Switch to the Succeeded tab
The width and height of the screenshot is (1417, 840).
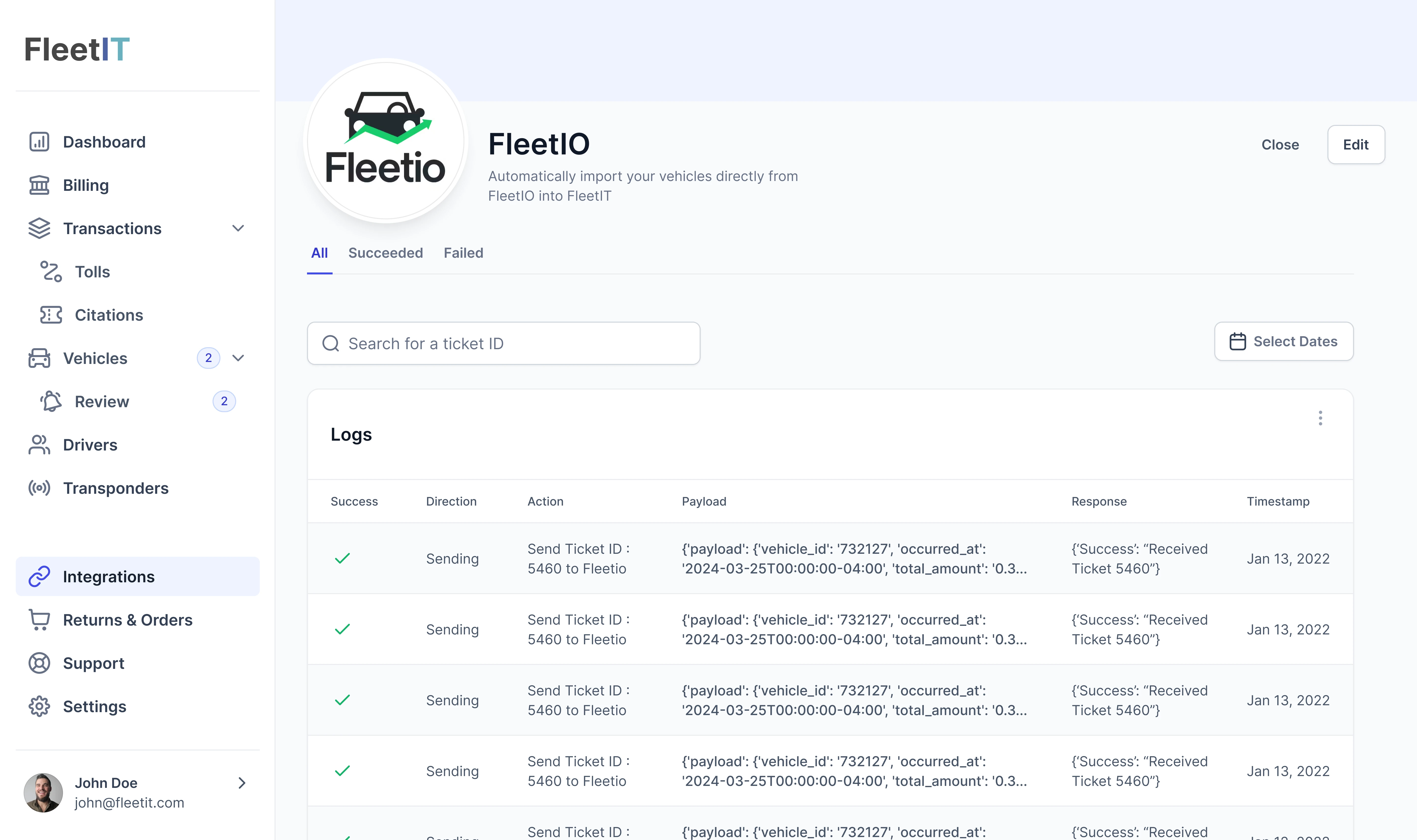pos(385,253)
